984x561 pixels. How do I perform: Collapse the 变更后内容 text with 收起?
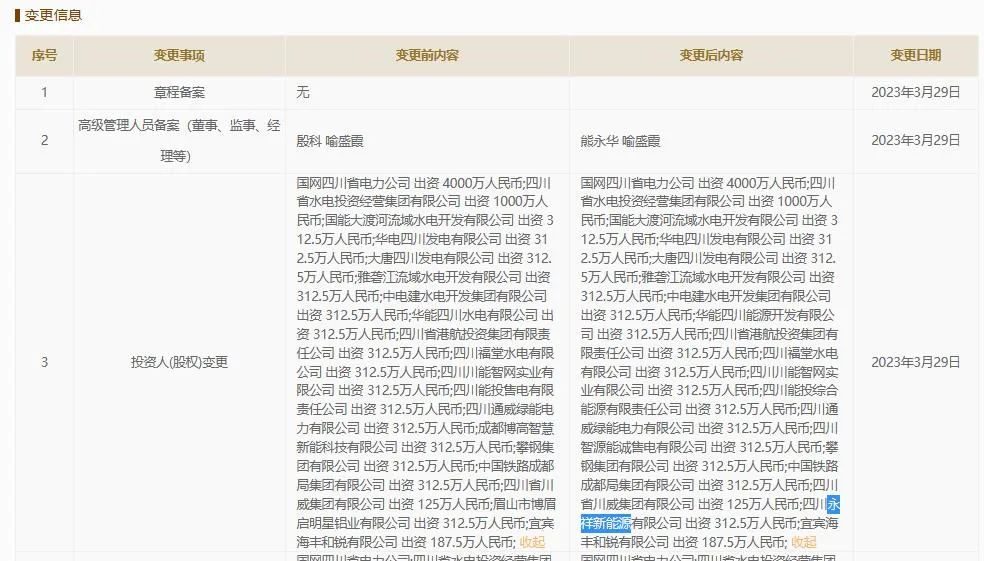coord(803,542)
